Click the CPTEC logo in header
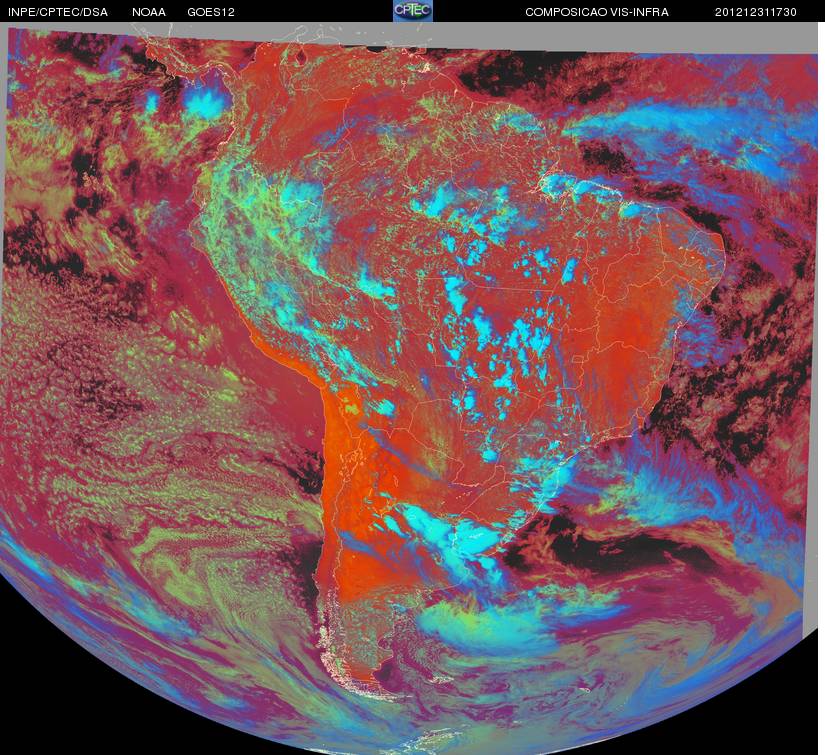This screenshot has height=755, width=825. click(413, 11)
